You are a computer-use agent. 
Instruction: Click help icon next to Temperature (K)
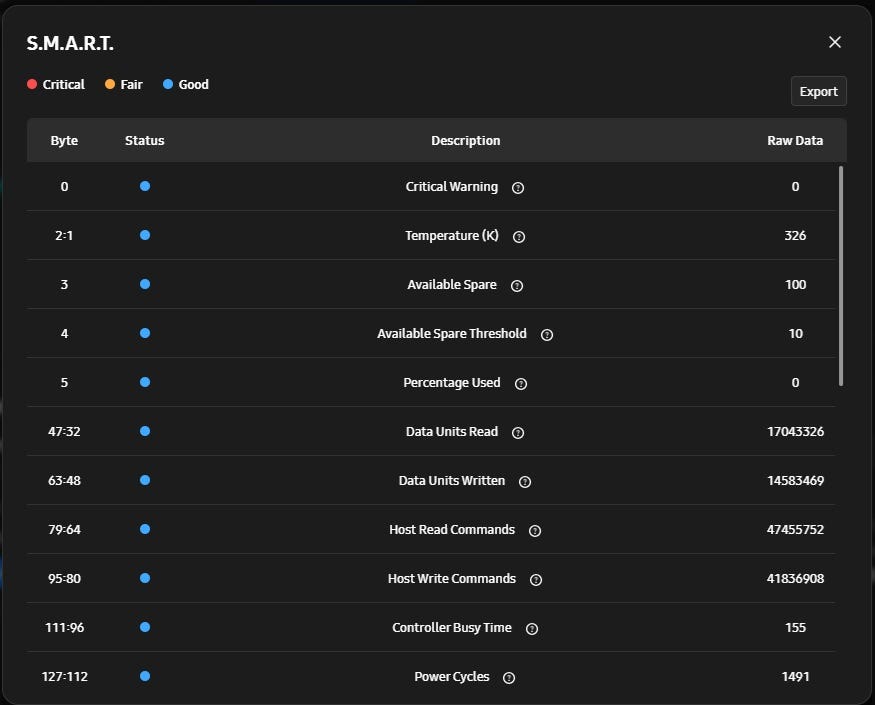click(519, 237)
